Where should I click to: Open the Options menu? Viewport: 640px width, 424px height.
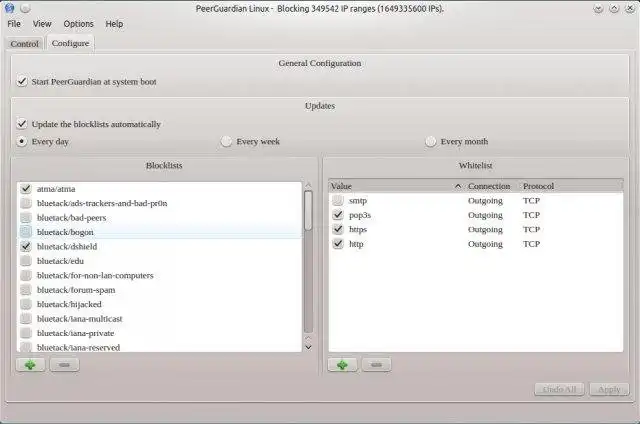pyautogui.click(x=78, y=24)
